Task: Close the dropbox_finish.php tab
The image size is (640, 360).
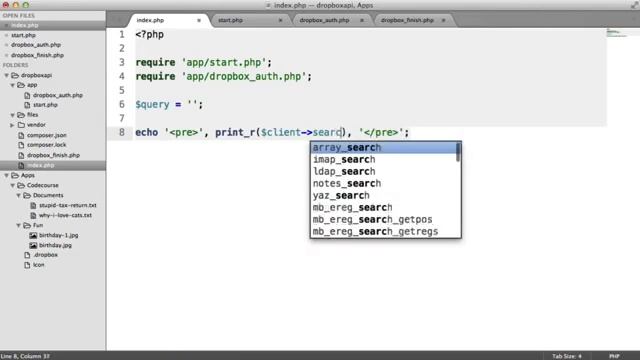Action: 444,20
